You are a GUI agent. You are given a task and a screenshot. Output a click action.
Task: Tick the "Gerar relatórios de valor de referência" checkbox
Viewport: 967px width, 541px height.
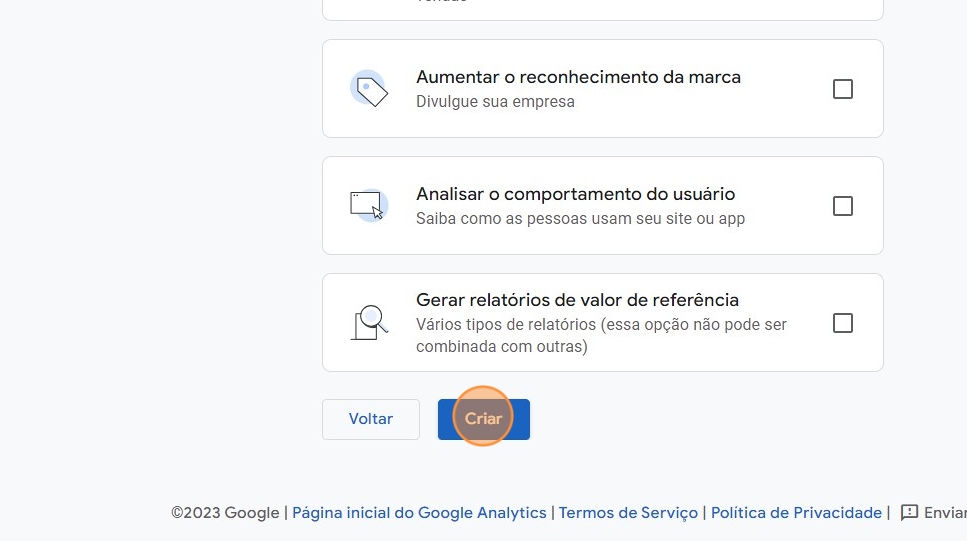pos(843,323)
